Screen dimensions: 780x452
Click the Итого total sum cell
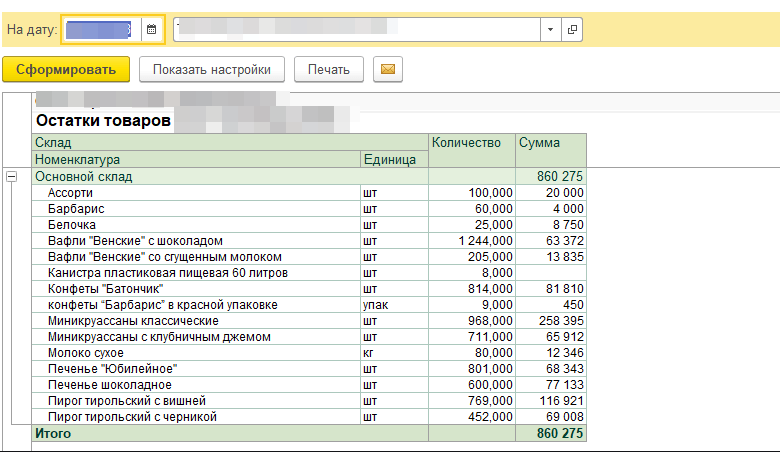[x=551, y=433]
